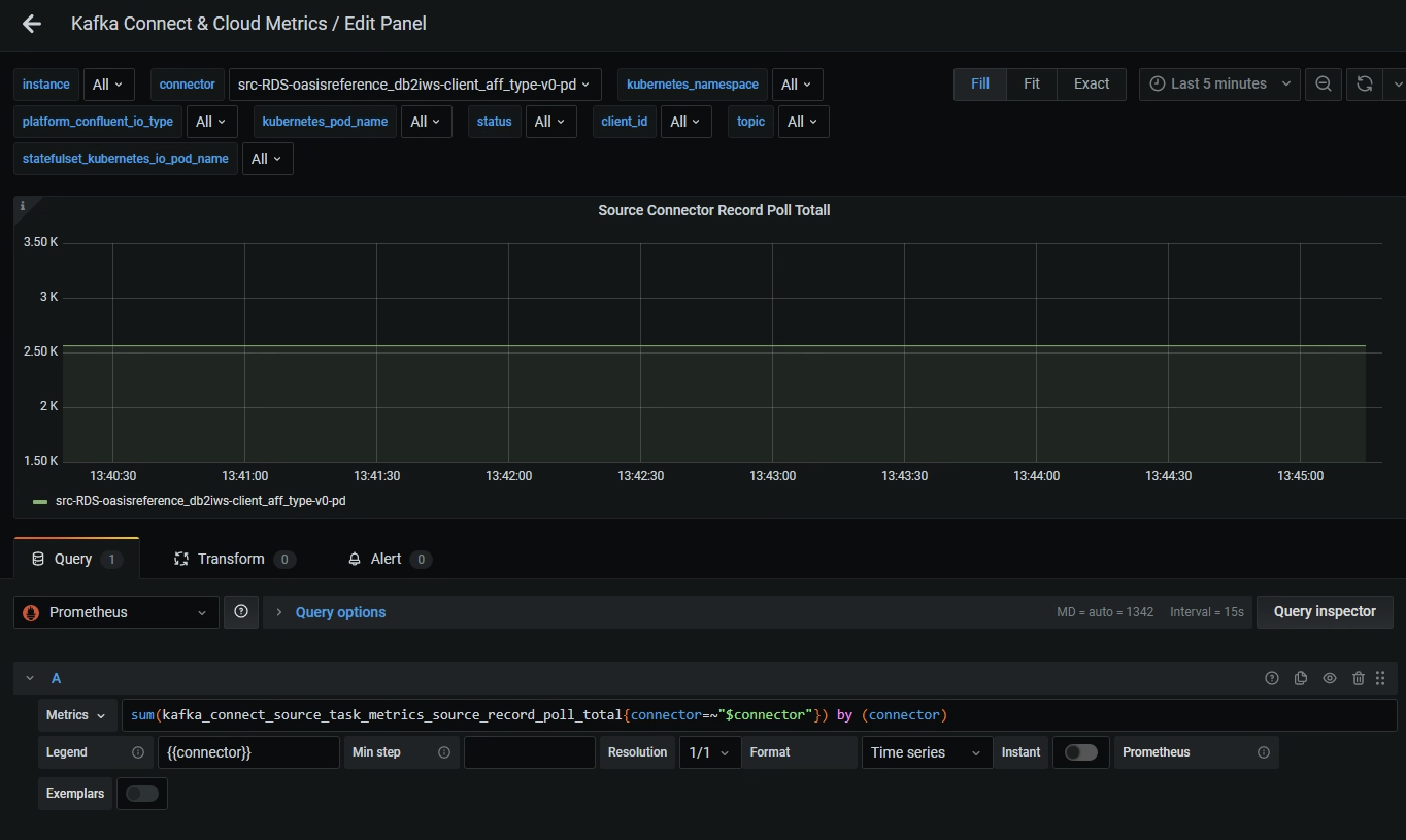Zoom out the time range with magnifier icon

[x=1324, y=84]
